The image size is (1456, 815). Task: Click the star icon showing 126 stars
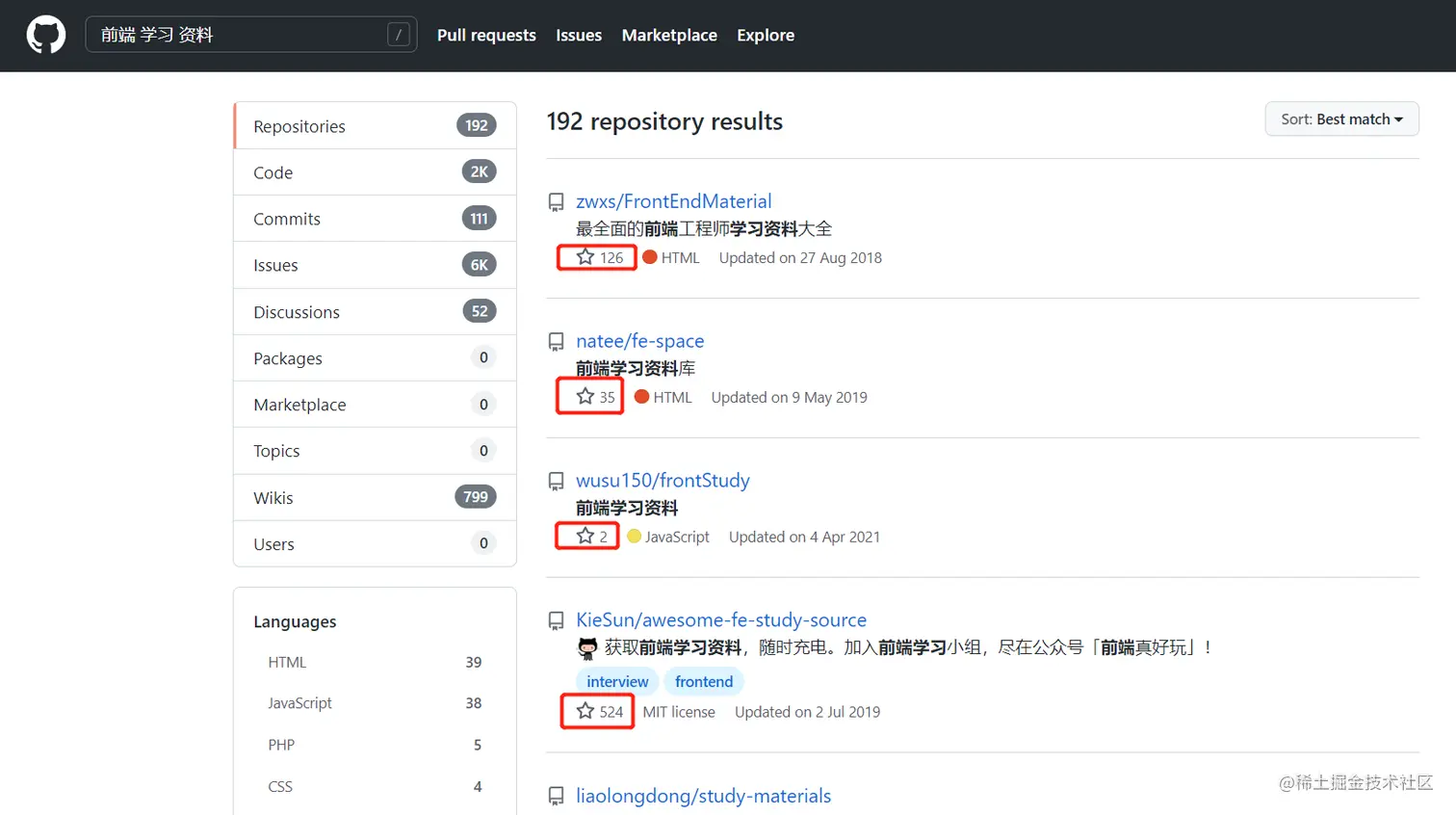click(585, 257)
